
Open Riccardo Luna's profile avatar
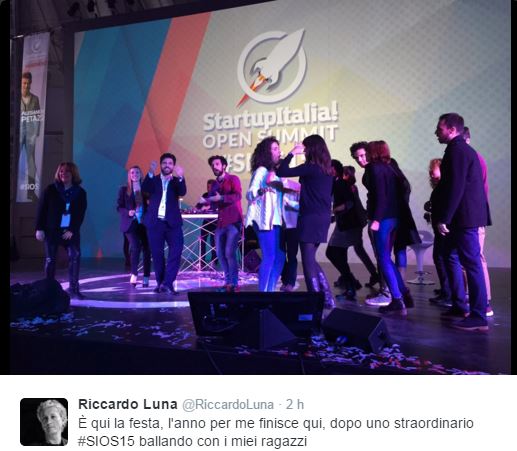(44, 422)
